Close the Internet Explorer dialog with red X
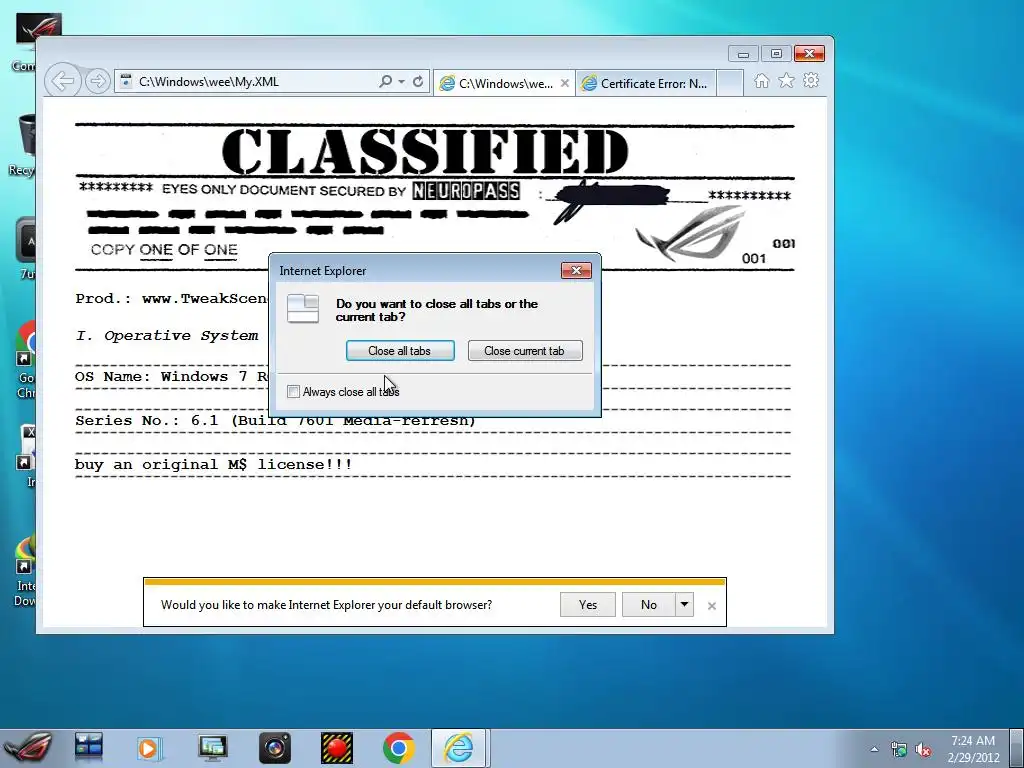Image resolution: width=1024 pixels, height=768 pixels. click(x=576, y=270)
